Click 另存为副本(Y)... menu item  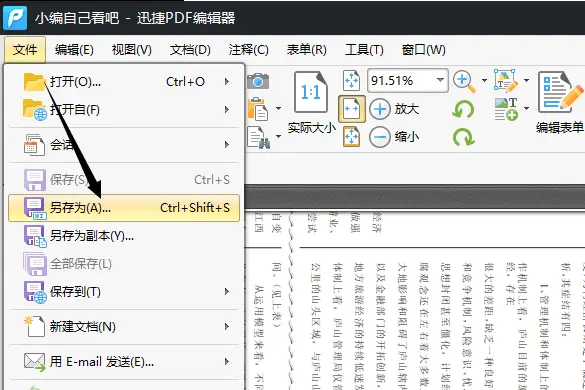(x=124, y=235)
